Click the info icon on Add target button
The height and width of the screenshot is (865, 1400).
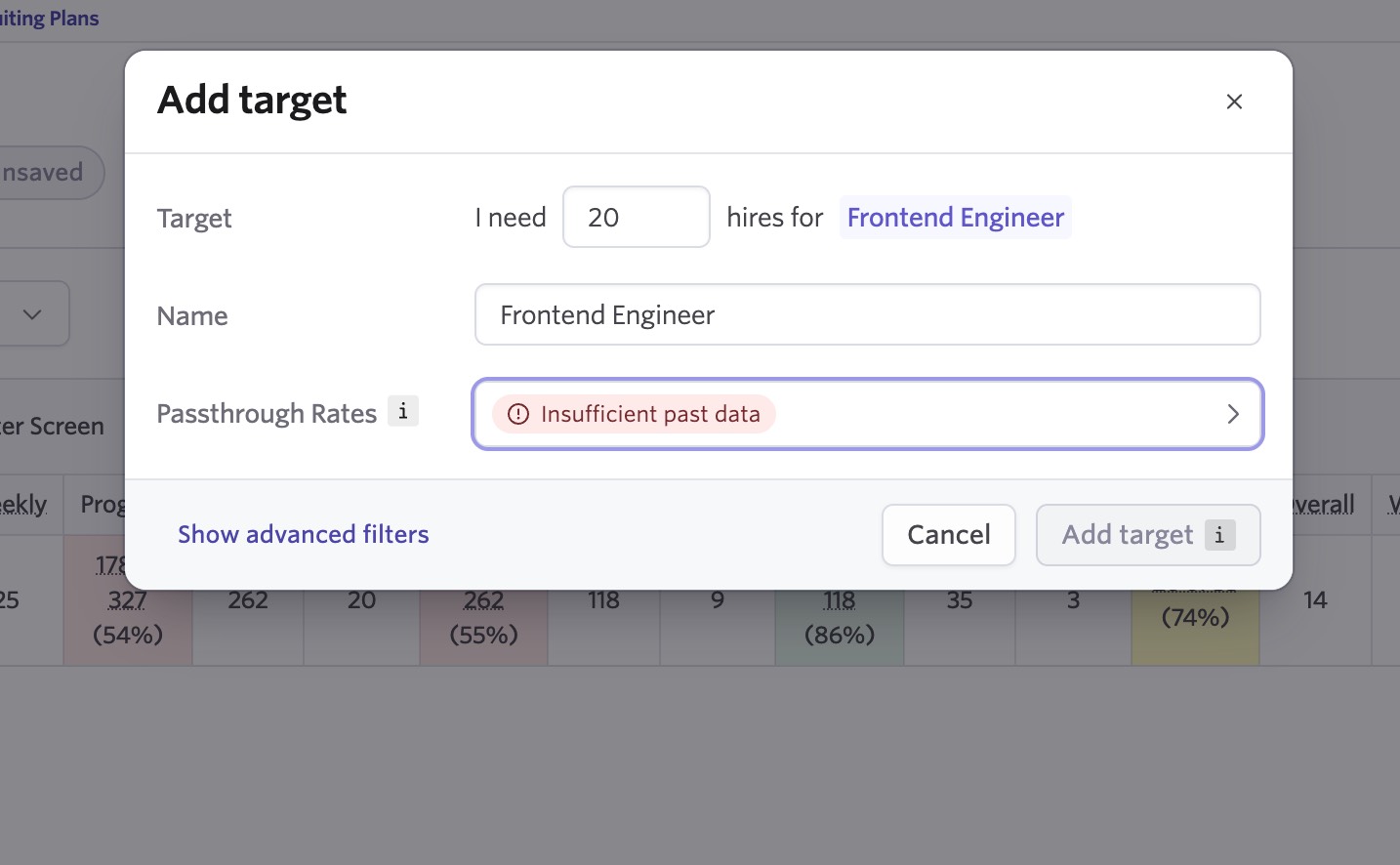1219,535
